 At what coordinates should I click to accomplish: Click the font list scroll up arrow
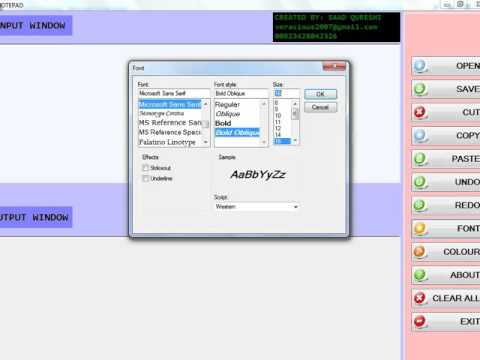coord(206,104)
